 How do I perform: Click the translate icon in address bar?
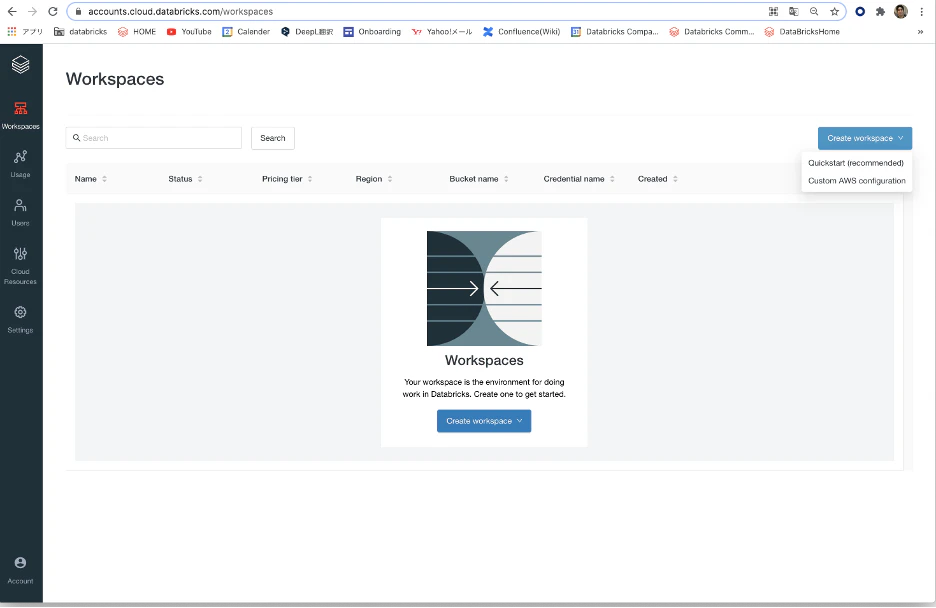point(793,11)
